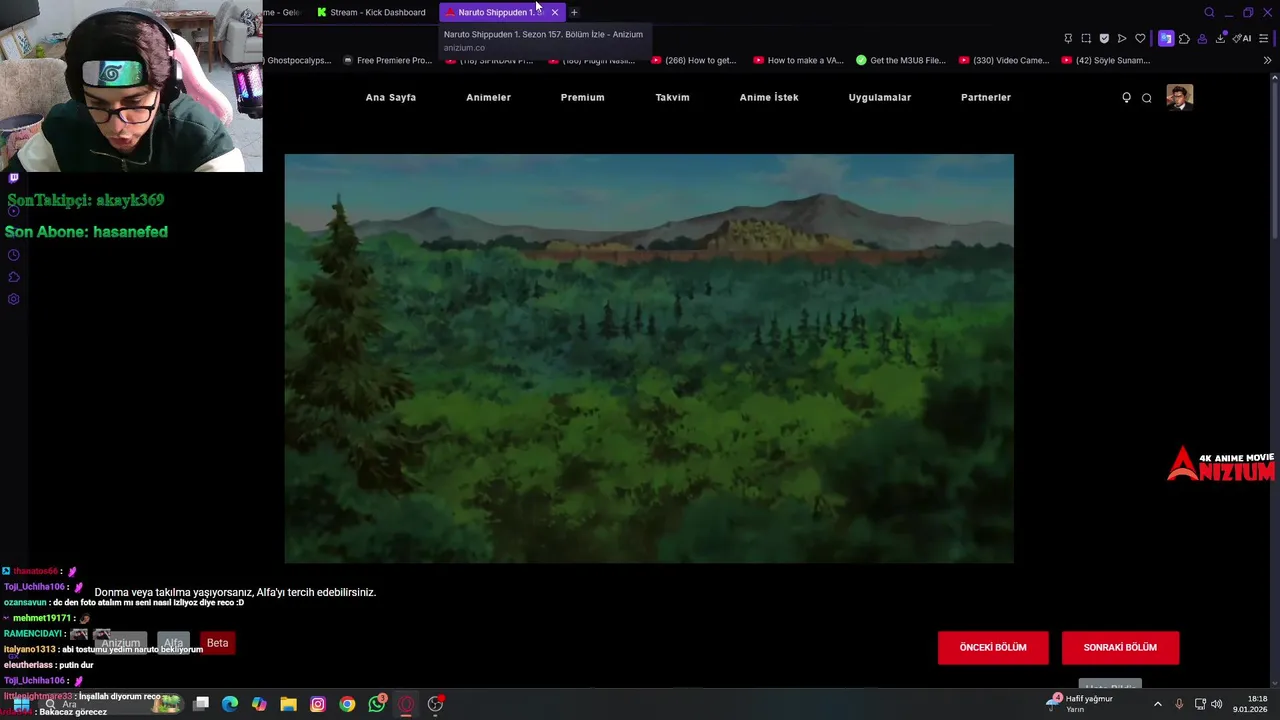Click the ÖNCEKİ BÖLÜM button
This screenshot has height=720, width=1280.
[x=993, y=647]
